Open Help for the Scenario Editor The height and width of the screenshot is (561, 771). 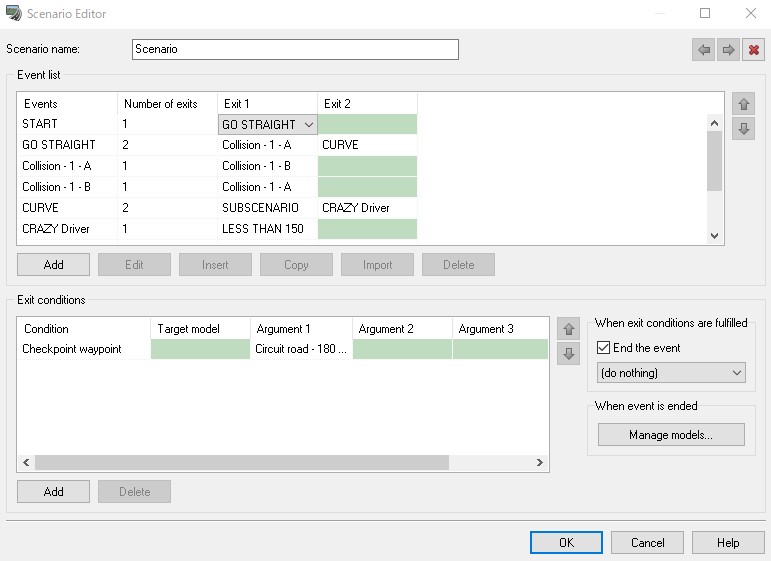point(728,542)
